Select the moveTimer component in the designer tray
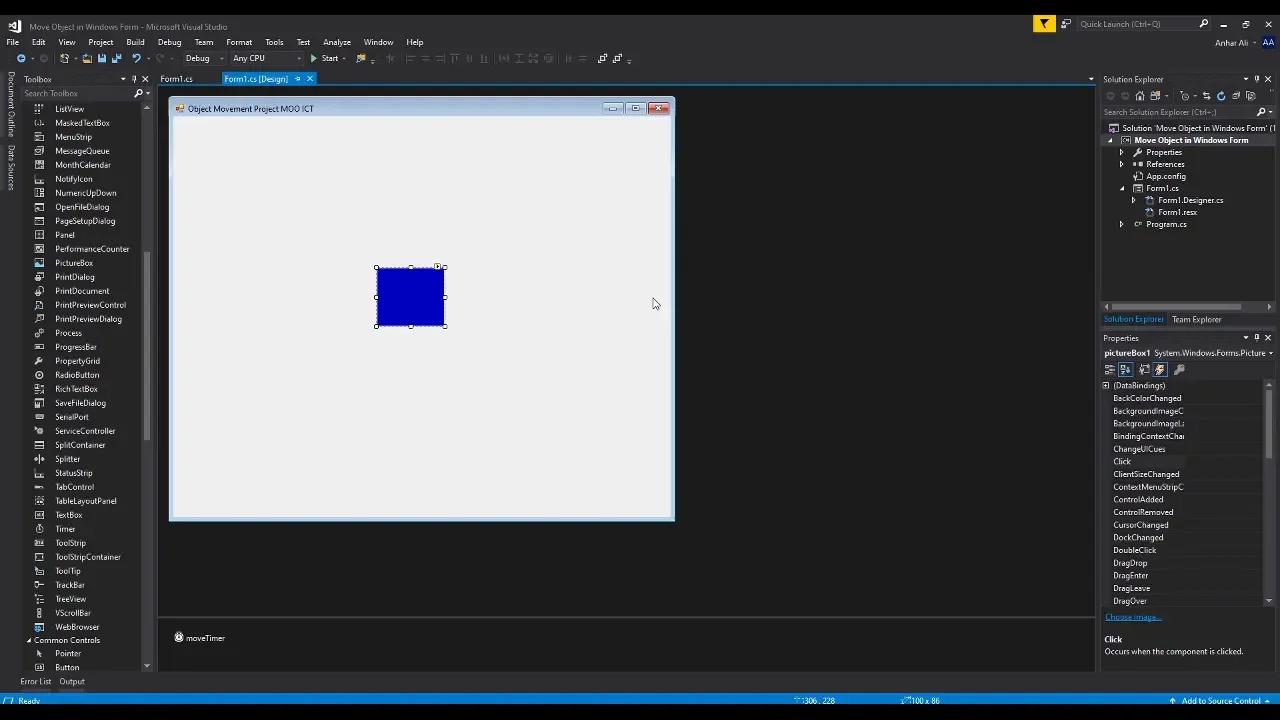Viewport: 1280px width, 720px height. (199, 637)
